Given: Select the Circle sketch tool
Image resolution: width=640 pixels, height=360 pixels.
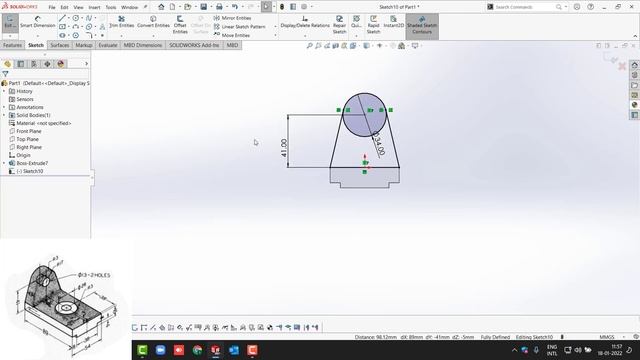Looking at the screenshot, I should [76, 18].
